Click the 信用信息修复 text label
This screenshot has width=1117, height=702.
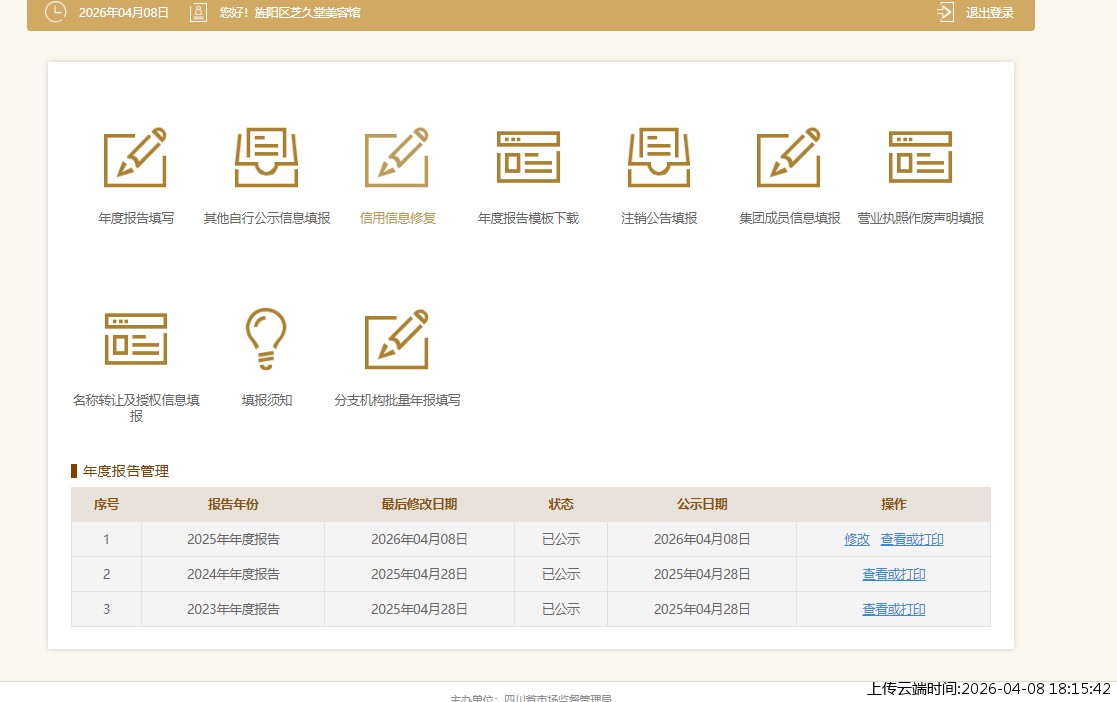(397, 218)
